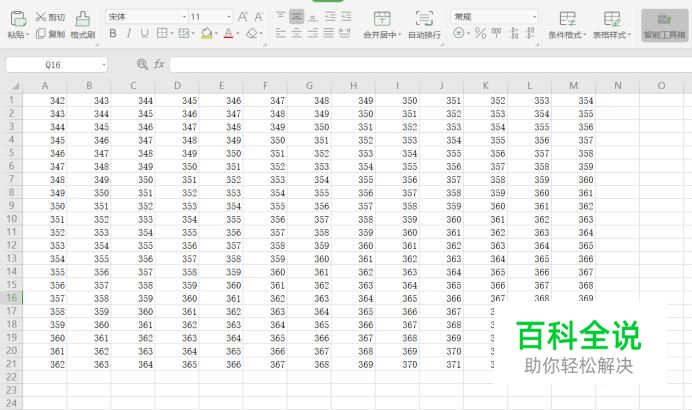The width and height of the screenshot is (692, 410).
Task: Toggle italic formatting
Action: click(x=128, y=33)
